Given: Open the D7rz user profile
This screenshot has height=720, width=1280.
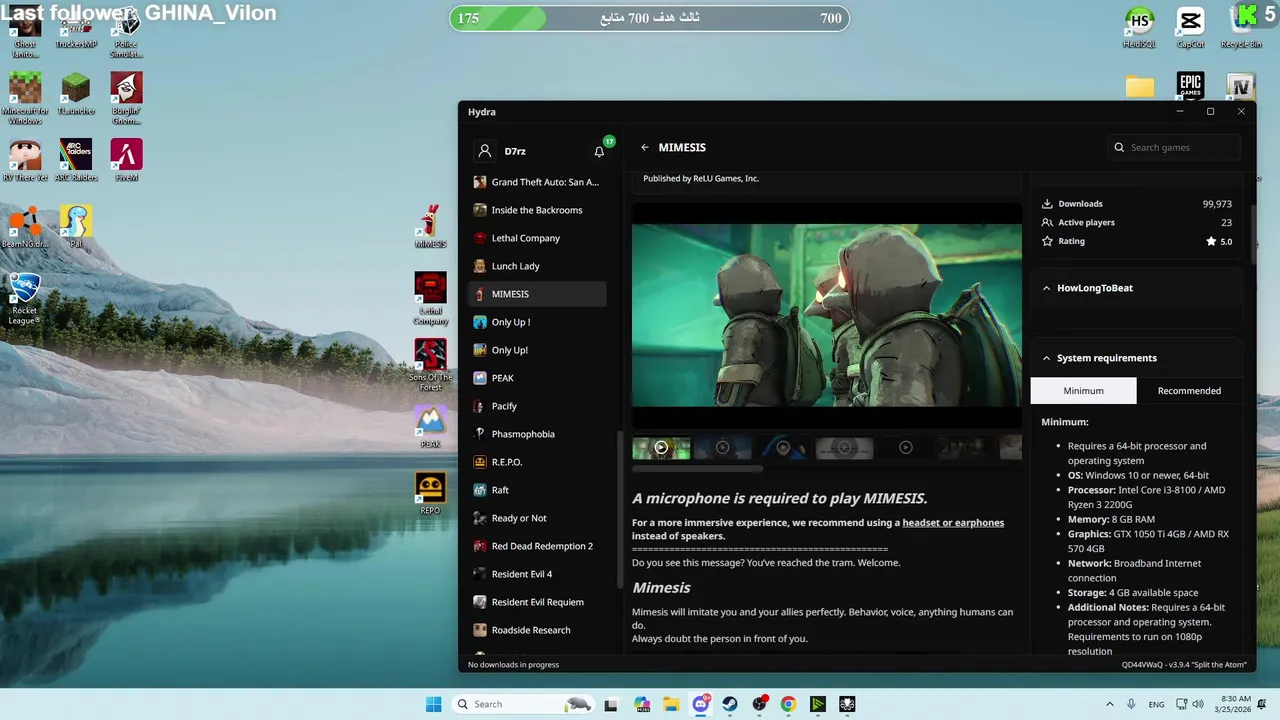Looking at the screenshot, I should 528,151.
